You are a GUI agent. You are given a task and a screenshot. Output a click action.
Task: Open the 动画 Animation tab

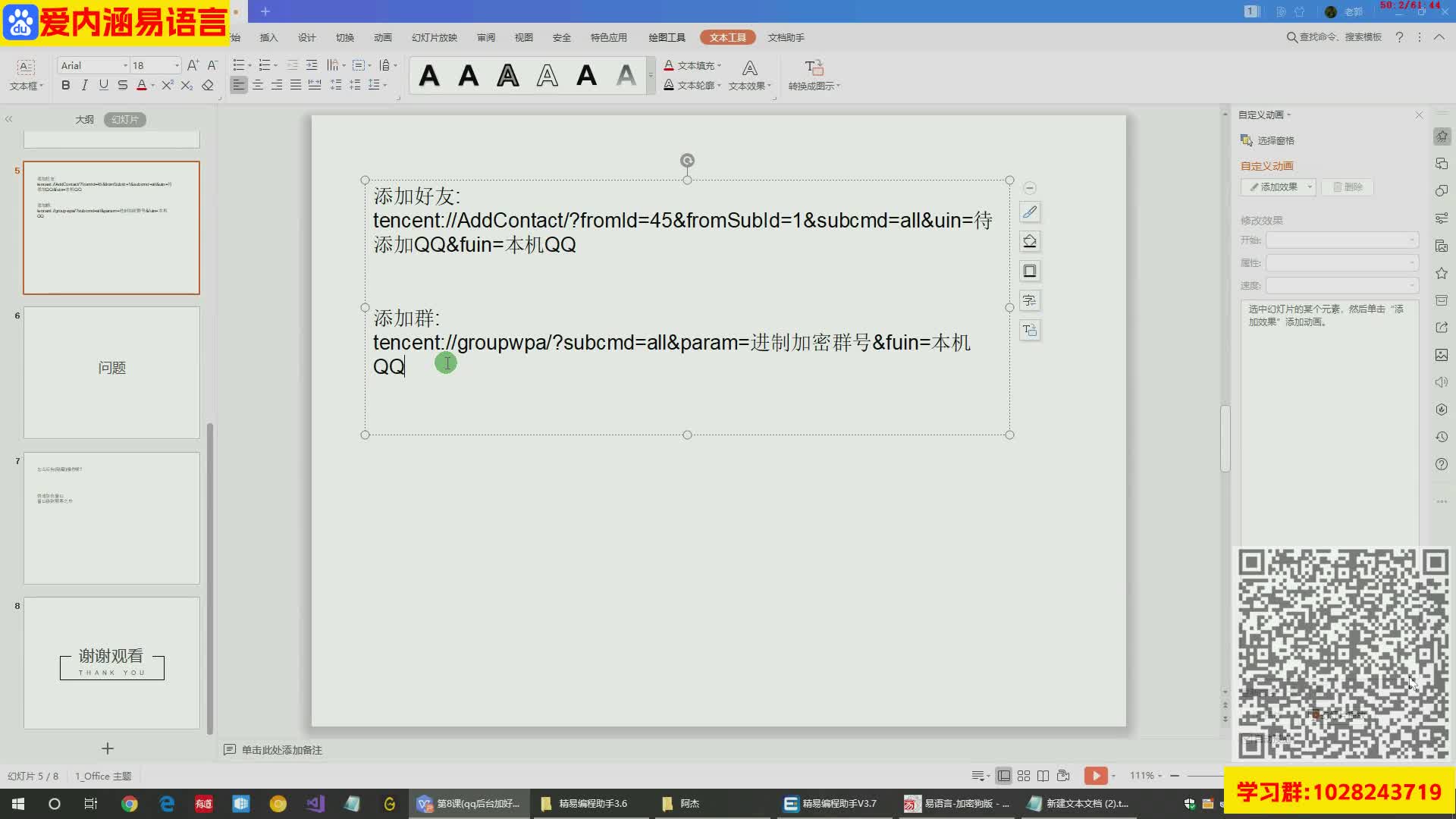[382, 37]
